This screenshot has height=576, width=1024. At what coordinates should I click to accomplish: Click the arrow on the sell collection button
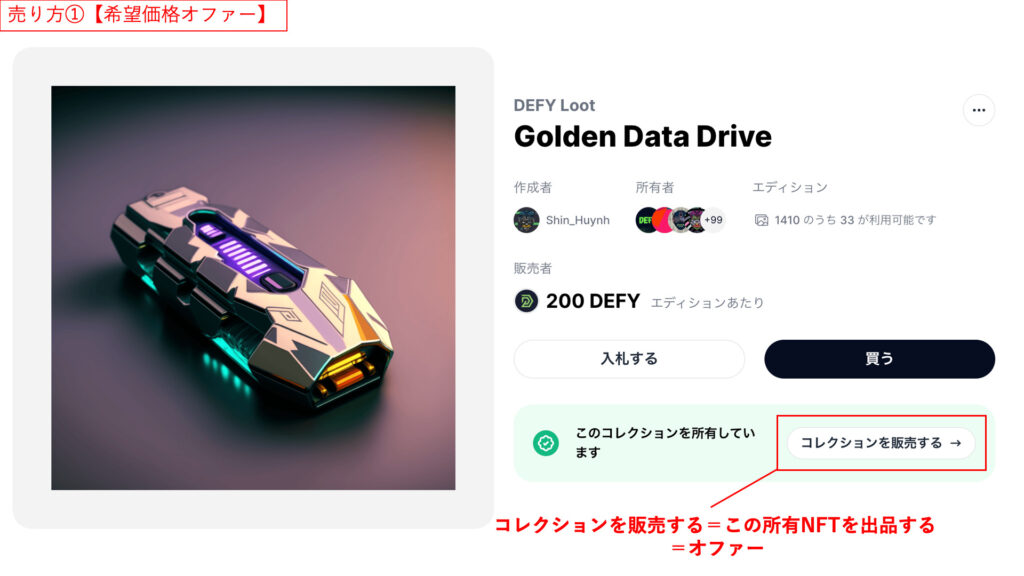click(x=955, y=443)
